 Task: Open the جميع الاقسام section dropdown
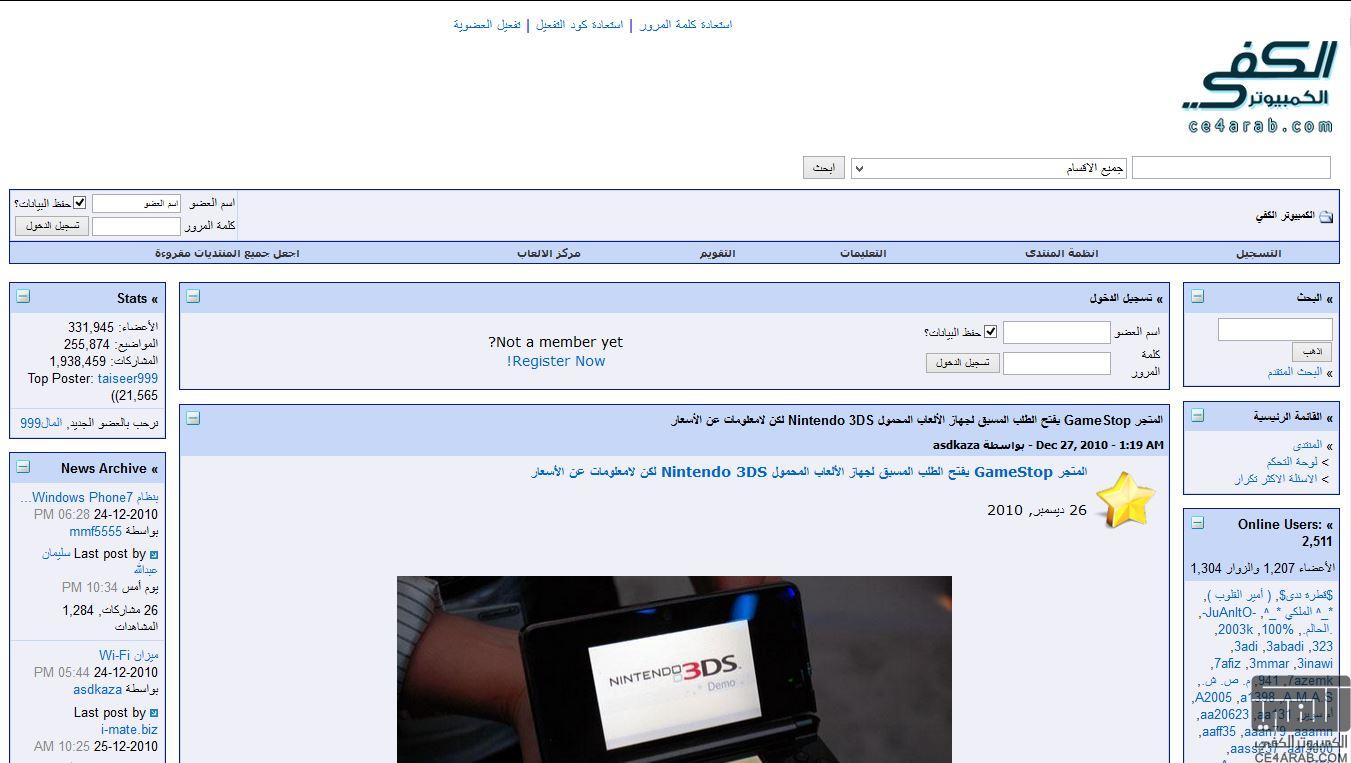tap(989, 168)
